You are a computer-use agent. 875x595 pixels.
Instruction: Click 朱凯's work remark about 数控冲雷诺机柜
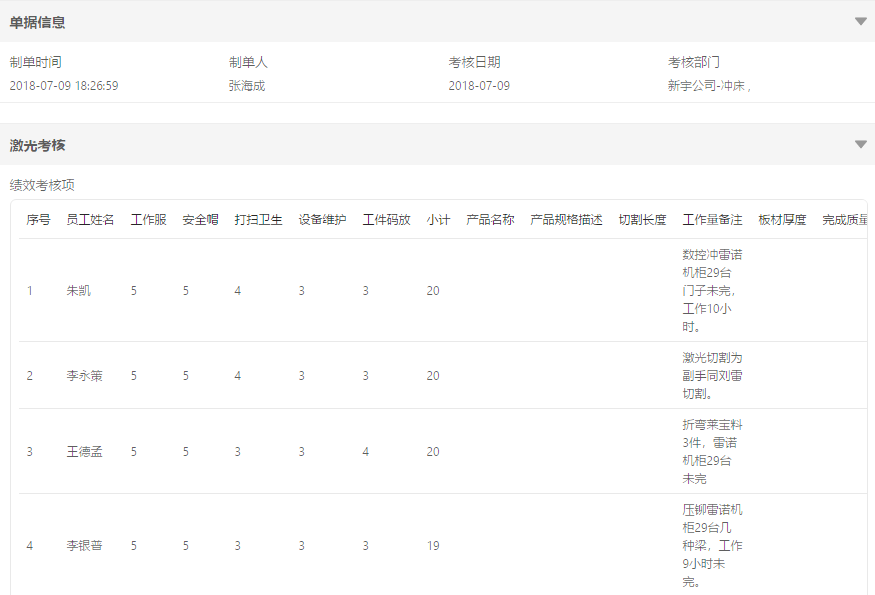coord(712,290)
